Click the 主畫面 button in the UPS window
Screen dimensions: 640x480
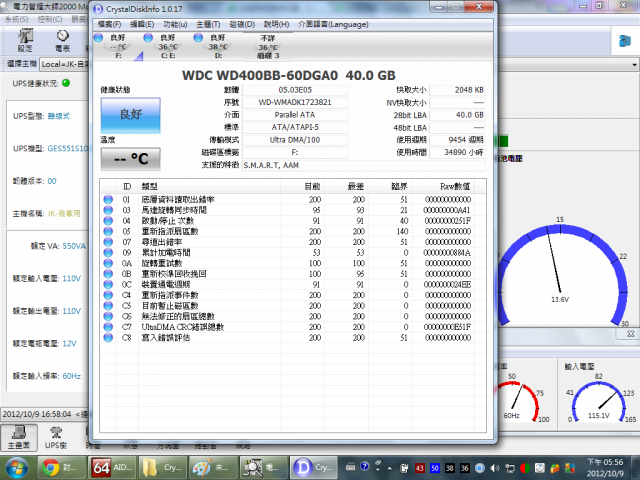(x=19, y=437)
